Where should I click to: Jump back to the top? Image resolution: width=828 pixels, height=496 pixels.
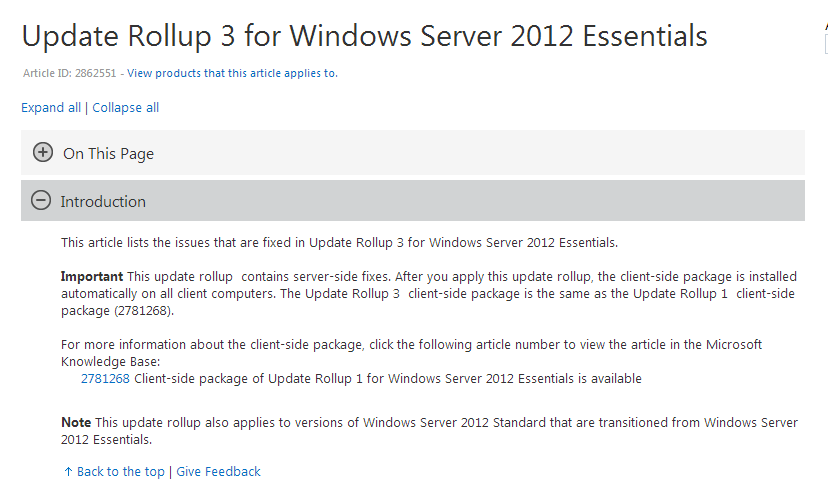tap(120, 472)
